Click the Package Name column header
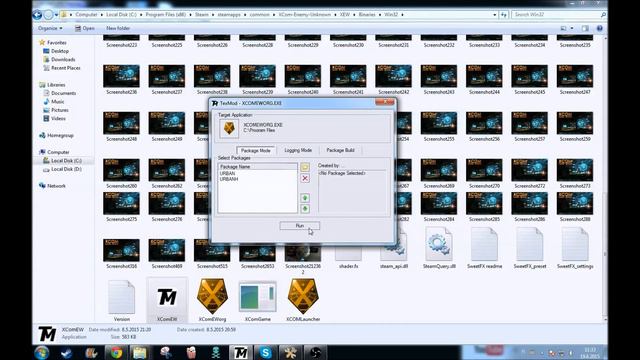The image size is (640, 360). click(x=258, y=167)
